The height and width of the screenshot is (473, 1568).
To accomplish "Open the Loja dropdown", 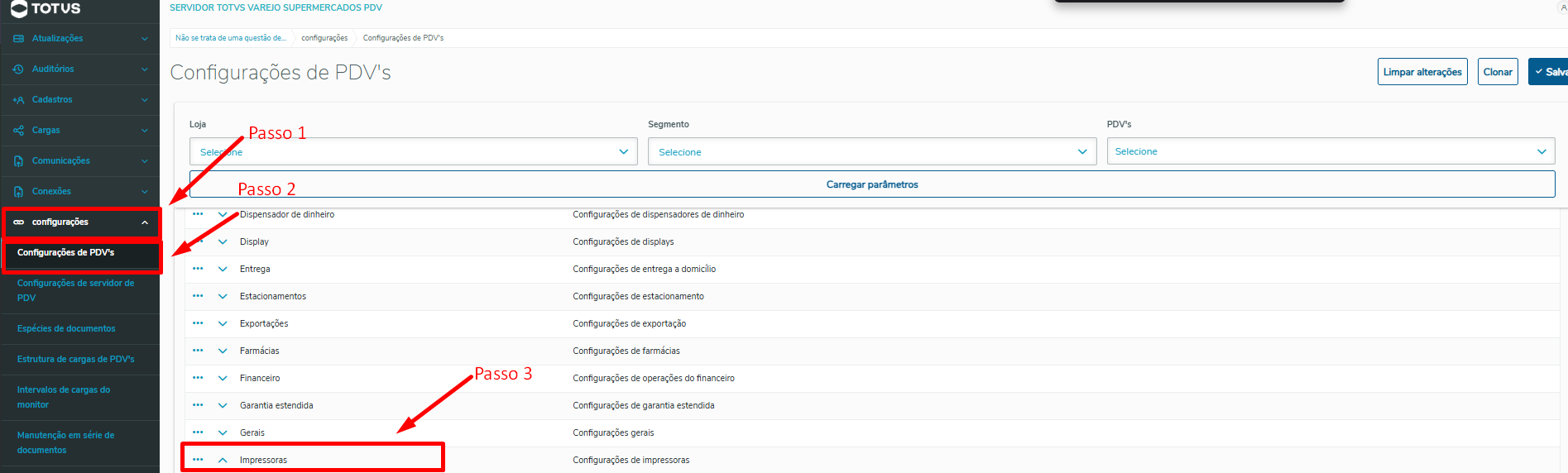I will (413, 151).
